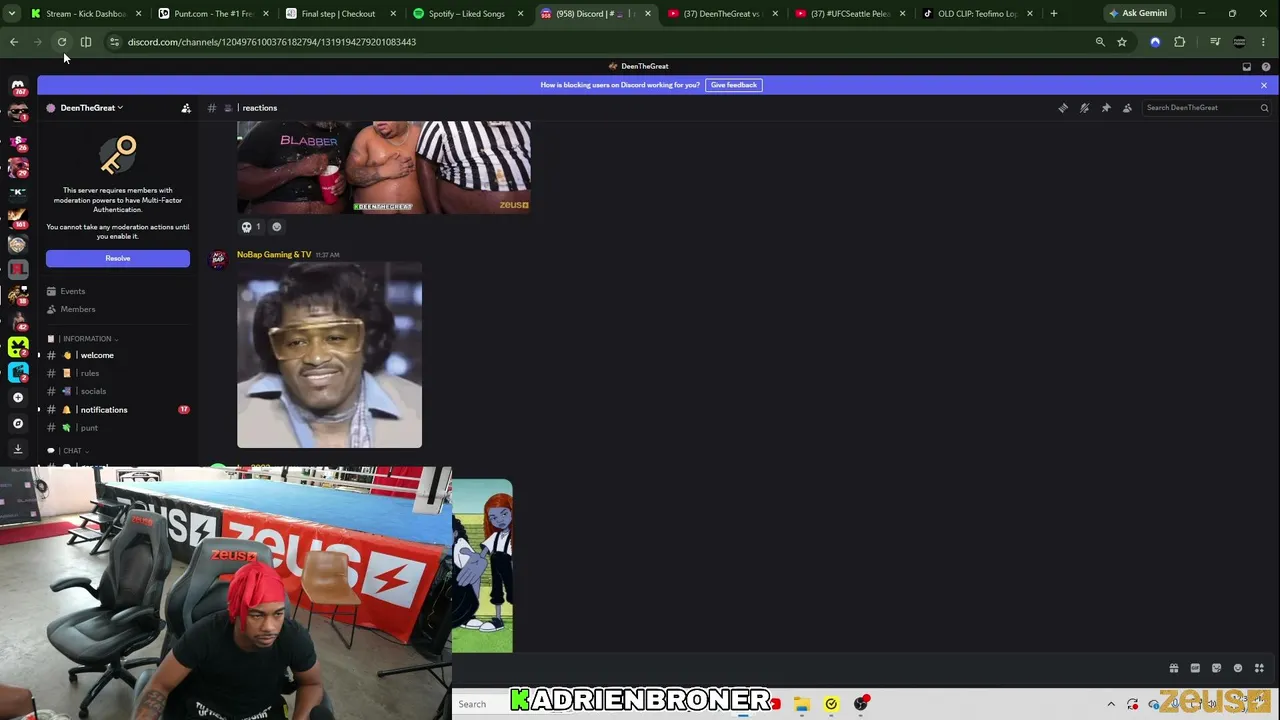Open the Events item in sidebar

tap(118, 291)
